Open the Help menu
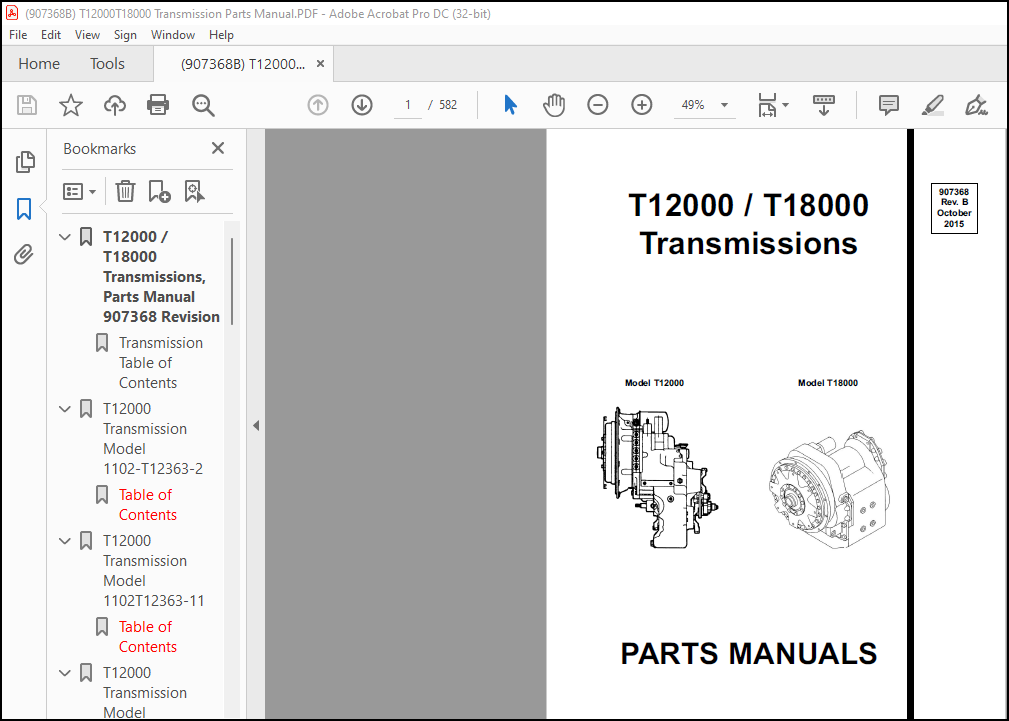 click(x=221, y=35)
